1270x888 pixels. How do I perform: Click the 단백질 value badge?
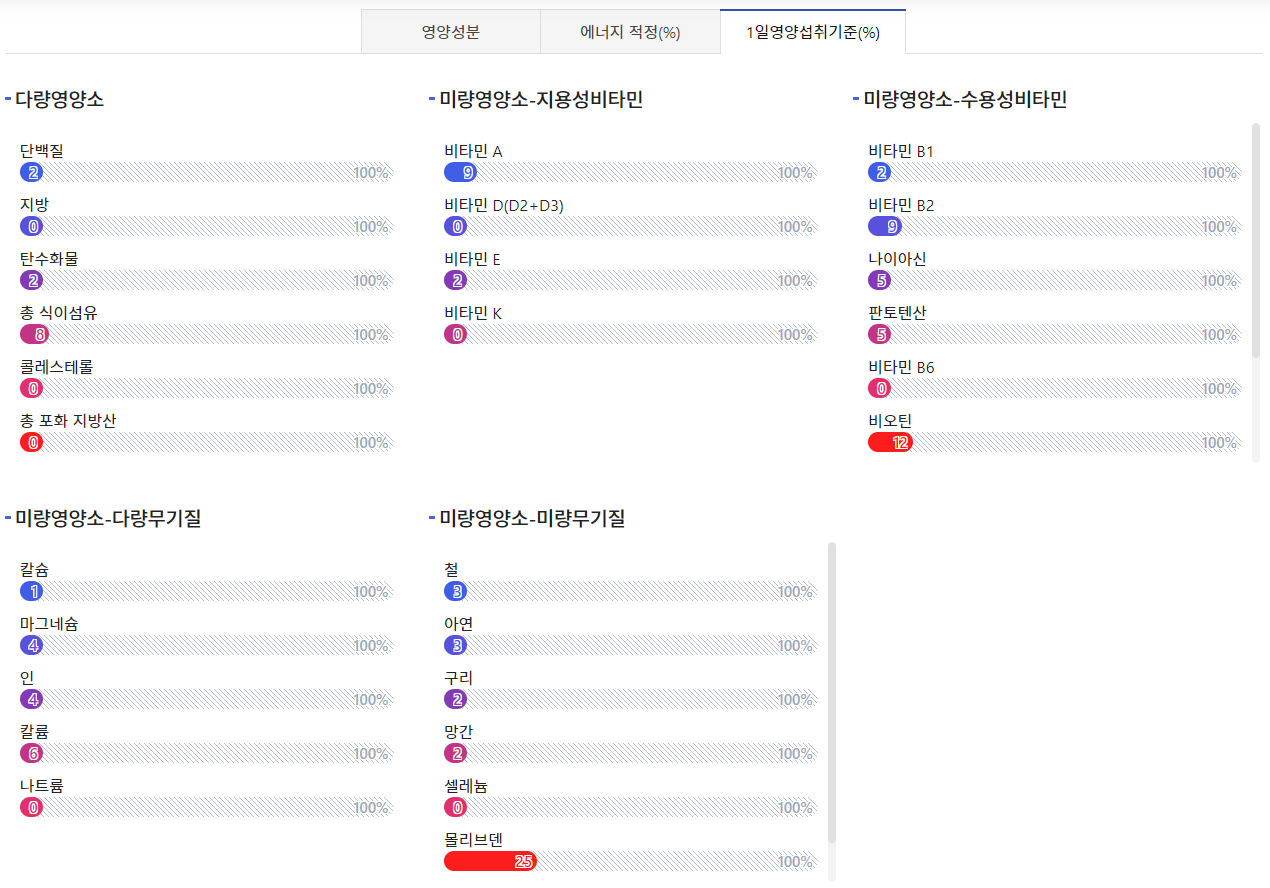click(x=33, y=173)
